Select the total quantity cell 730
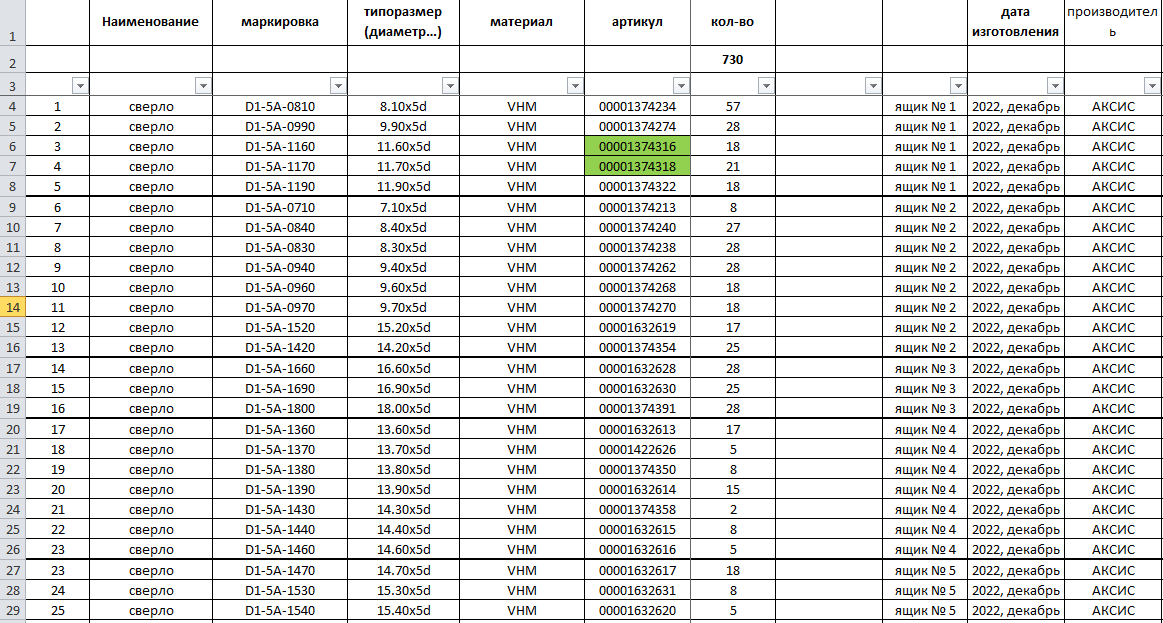 (x=732, y=60)
